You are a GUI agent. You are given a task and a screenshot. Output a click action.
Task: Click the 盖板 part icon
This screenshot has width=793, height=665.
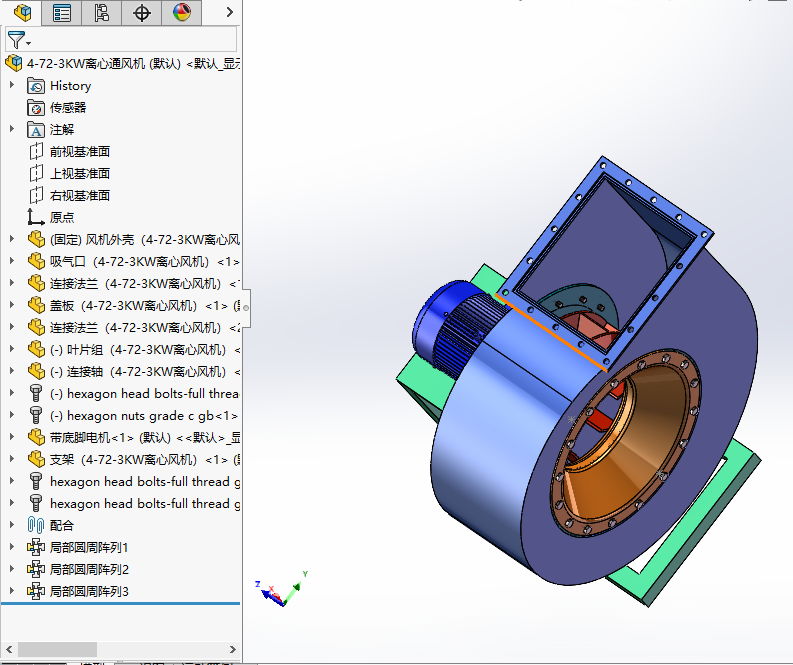36,305
